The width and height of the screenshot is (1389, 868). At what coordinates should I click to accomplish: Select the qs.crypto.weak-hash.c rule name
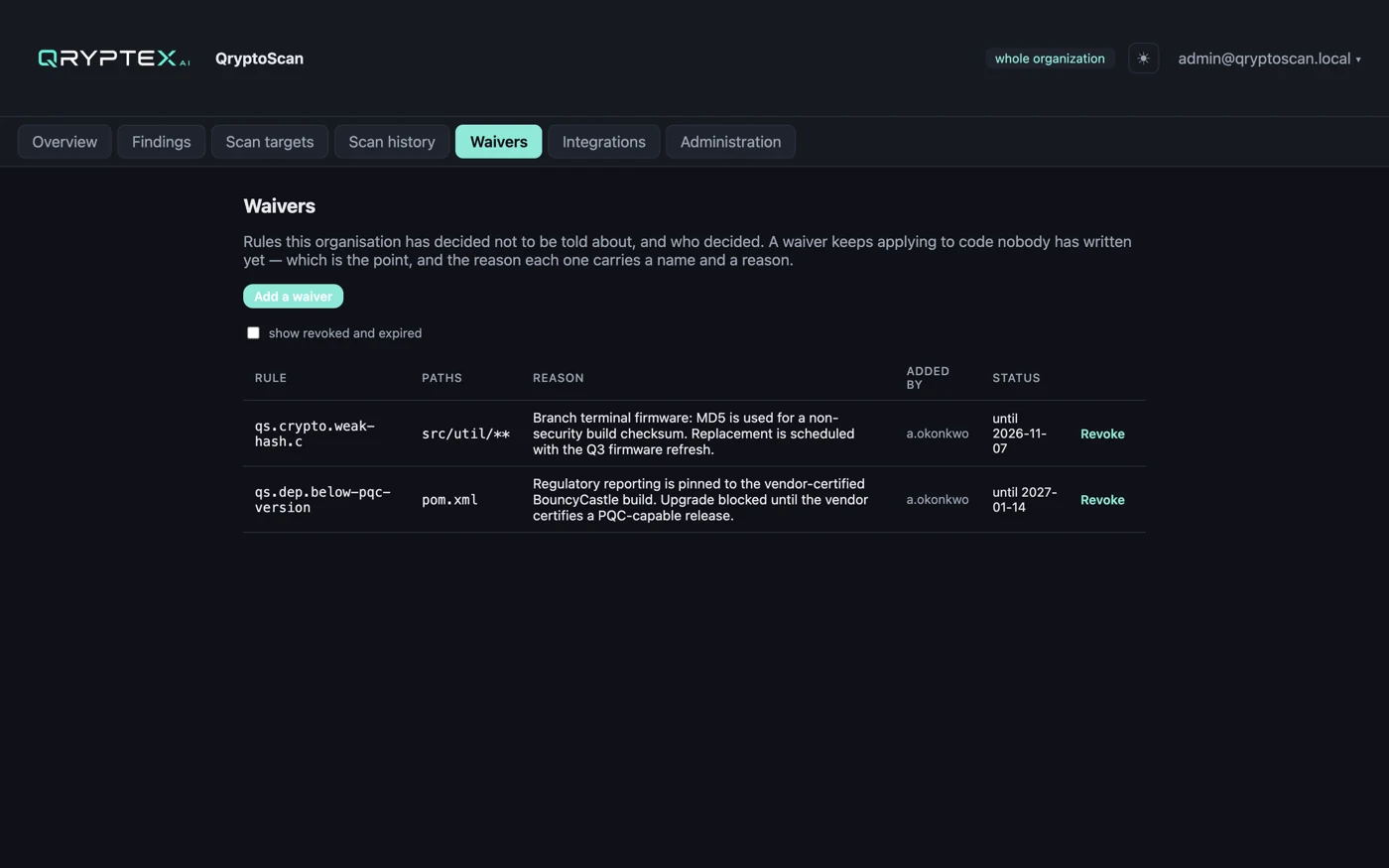[315, 434]
